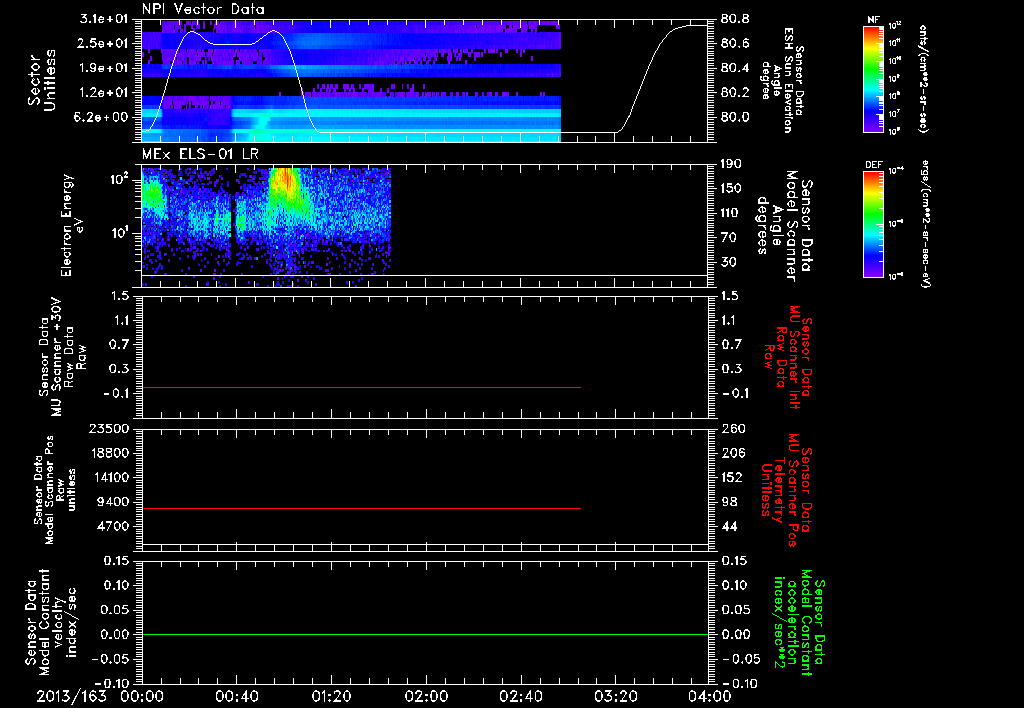Click the green line in velocity panel
Image resolution: width=1024 pixels, height=708 pixels.
point(425,634)
